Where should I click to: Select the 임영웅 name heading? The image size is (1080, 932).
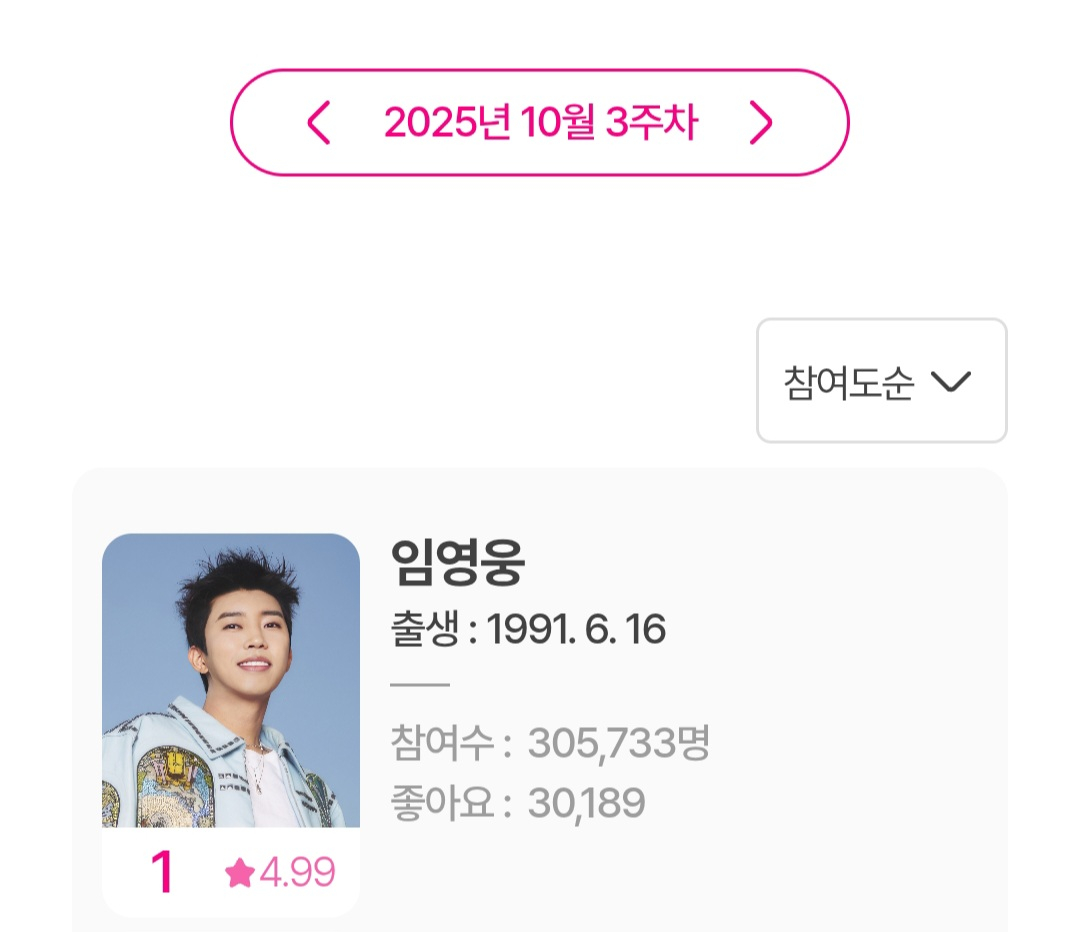(458, 564)
